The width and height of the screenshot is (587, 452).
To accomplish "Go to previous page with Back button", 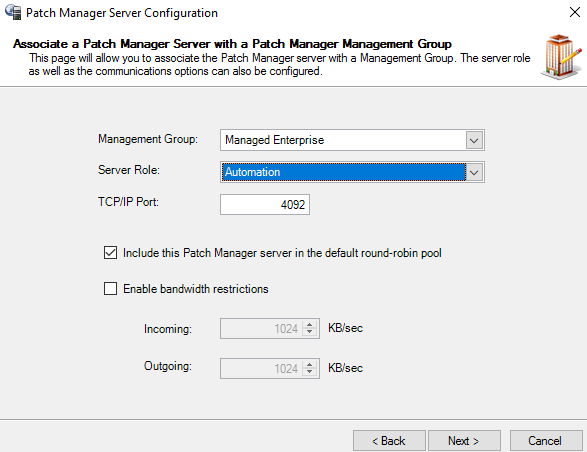I will tap(389, 441).
